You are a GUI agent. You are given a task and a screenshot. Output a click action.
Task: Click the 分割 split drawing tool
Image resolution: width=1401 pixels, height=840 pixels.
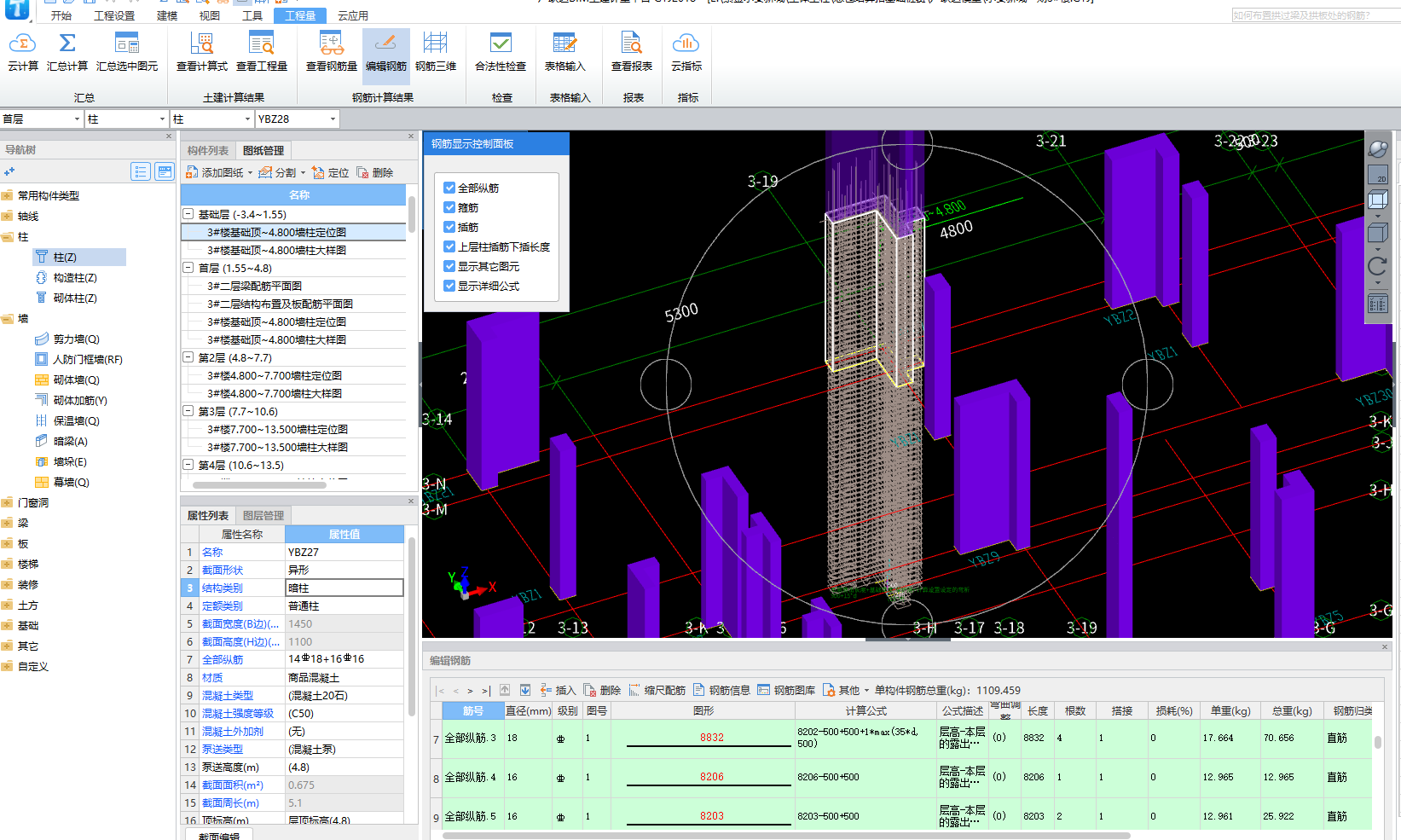coord(281,172)
